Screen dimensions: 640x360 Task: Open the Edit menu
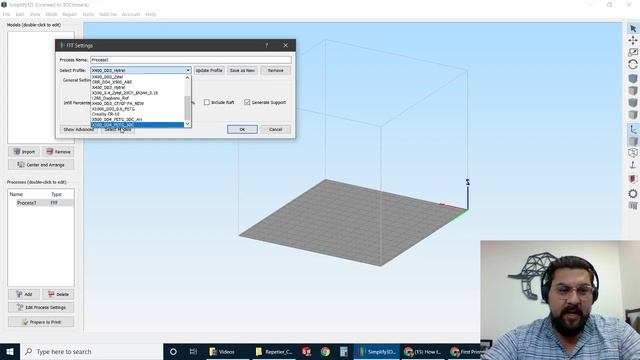pyautogui.click(x=20, y=14)
